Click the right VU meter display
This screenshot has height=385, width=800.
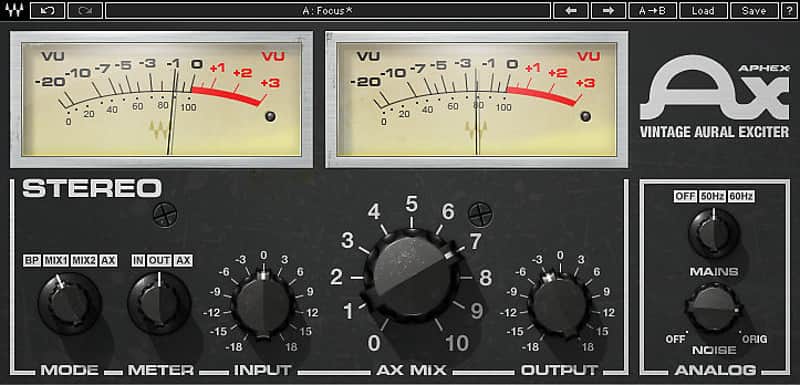pyautogui.click(x=477, y=99)
